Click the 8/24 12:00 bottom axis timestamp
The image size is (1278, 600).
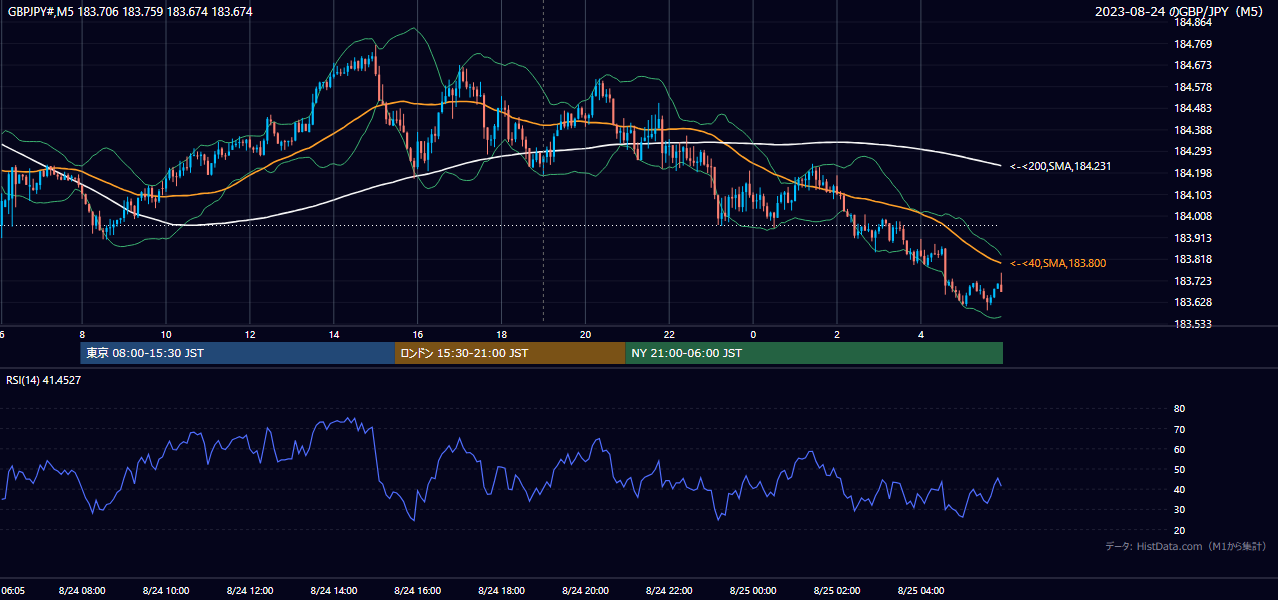click(x=250, y=590)
